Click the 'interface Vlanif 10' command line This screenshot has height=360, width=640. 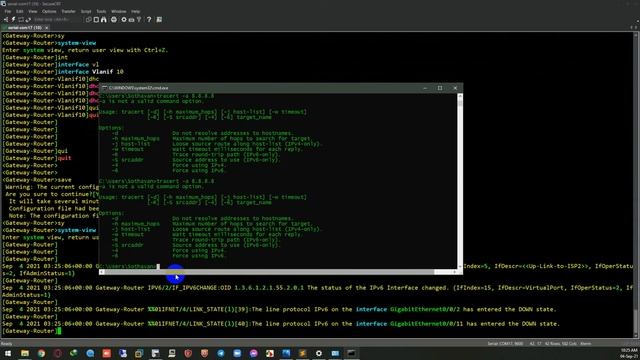[62, 72]
